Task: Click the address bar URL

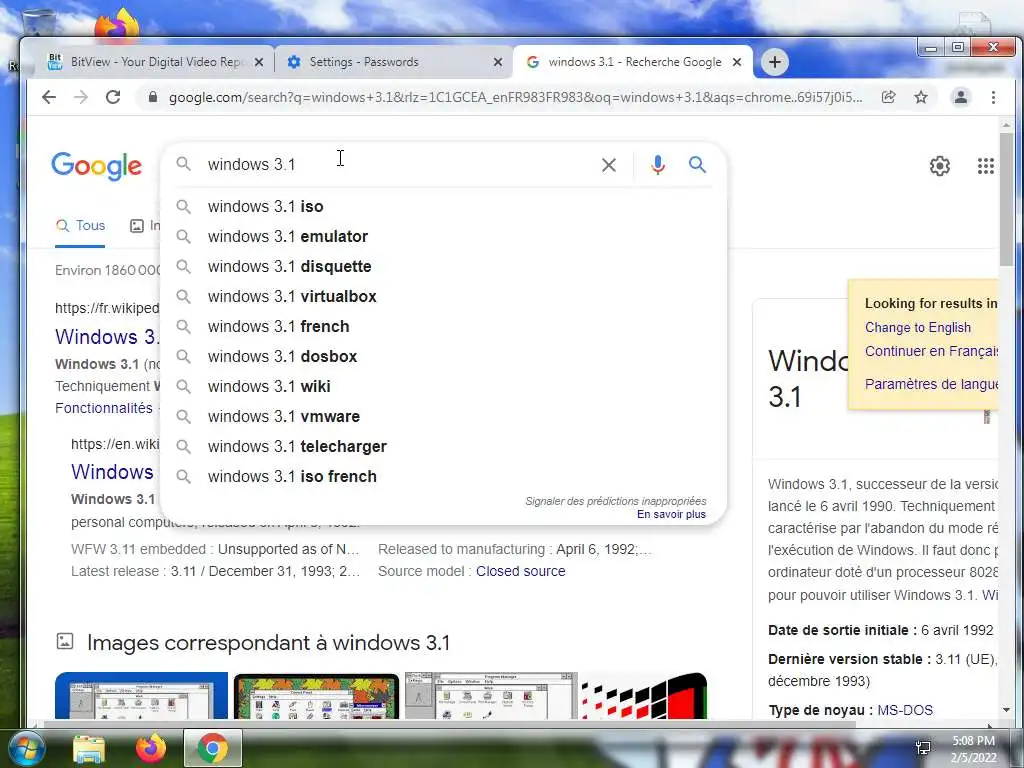Action: click(515, 97)
